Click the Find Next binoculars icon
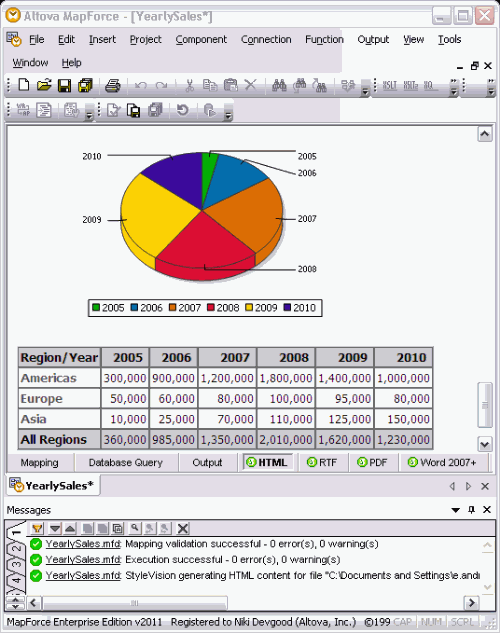The height and width of the screenshot is (633, 500). click(x=320, y=85)
